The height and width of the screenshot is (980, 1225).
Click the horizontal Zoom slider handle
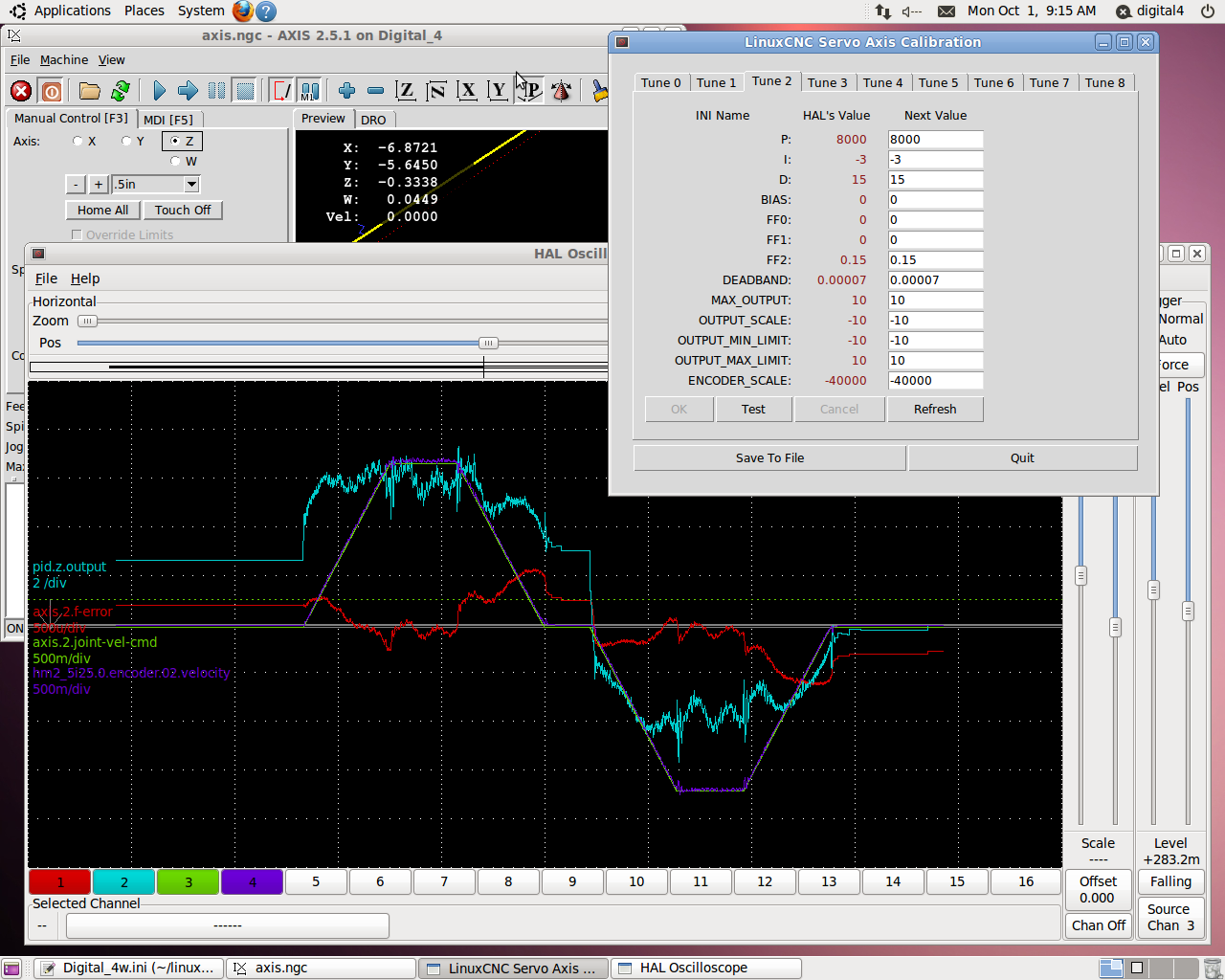(x=87, y=321)
